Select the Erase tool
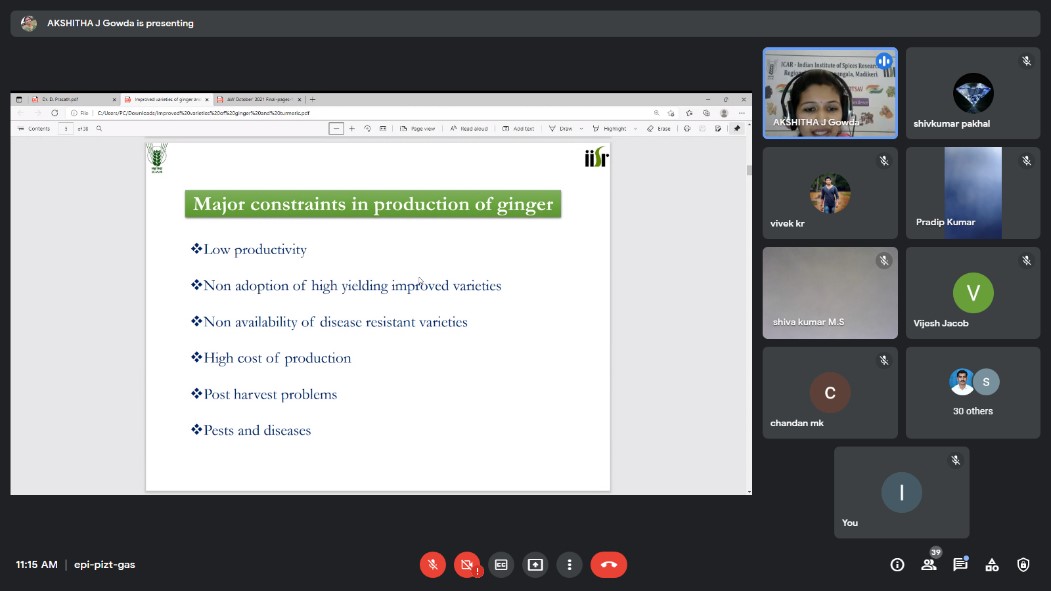The image size is (1051, 591). coord(658,129)
